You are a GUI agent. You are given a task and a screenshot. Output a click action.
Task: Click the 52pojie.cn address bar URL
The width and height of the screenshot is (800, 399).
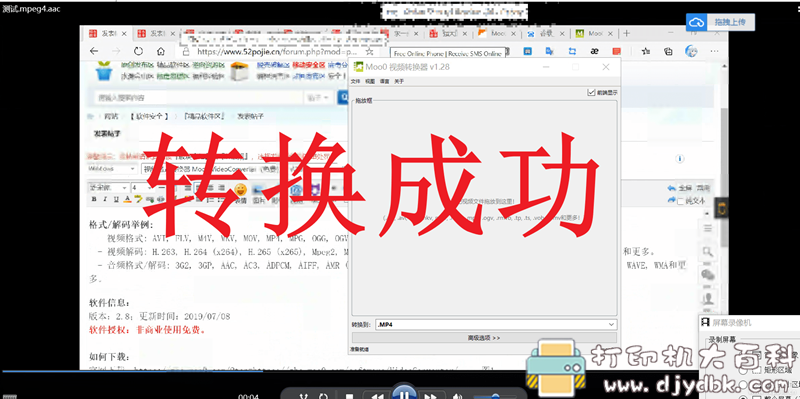[277, 52]
